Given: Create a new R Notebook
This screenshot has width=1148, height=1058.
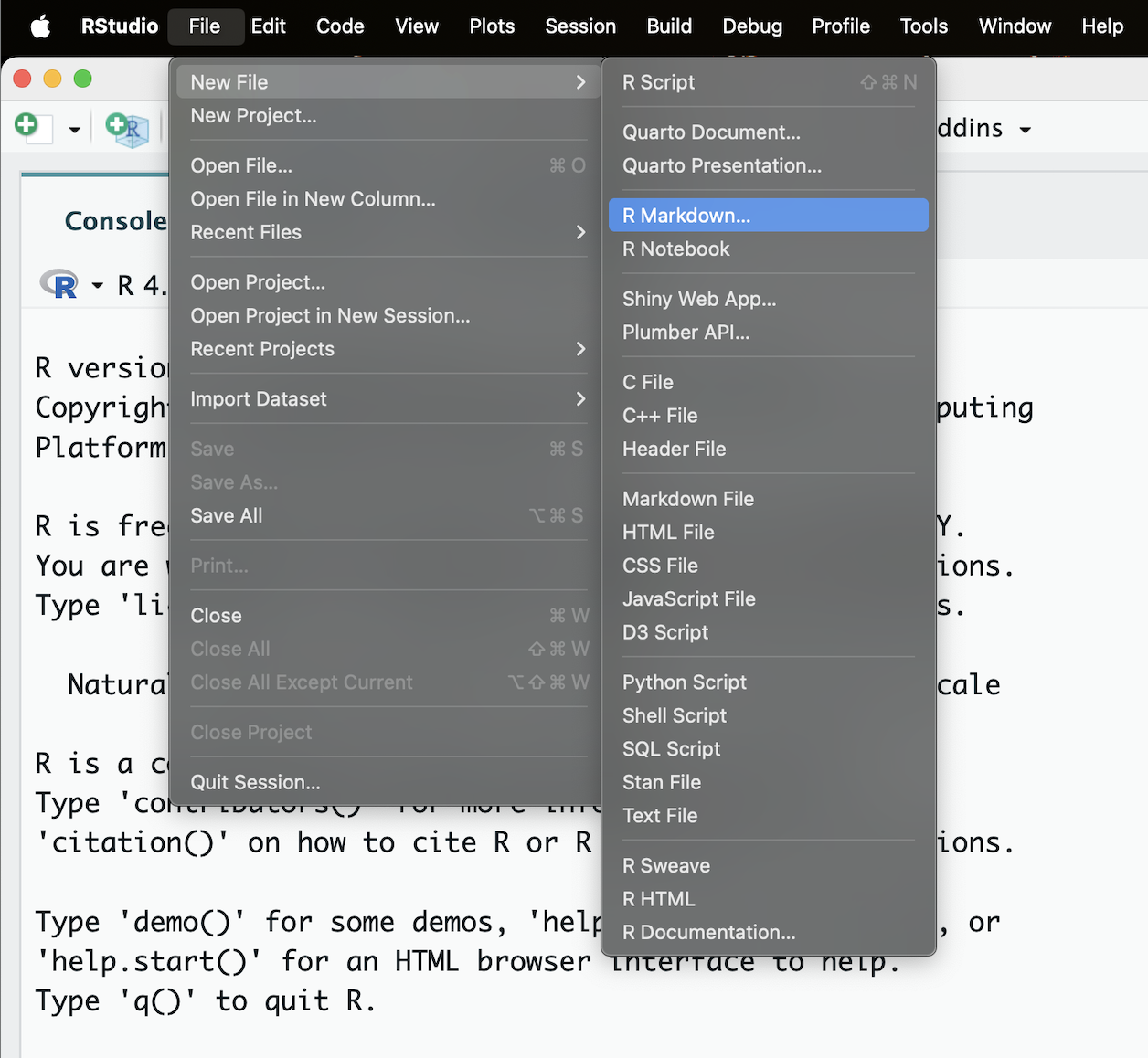Looking at the screenshot, I should click(769, 249).
